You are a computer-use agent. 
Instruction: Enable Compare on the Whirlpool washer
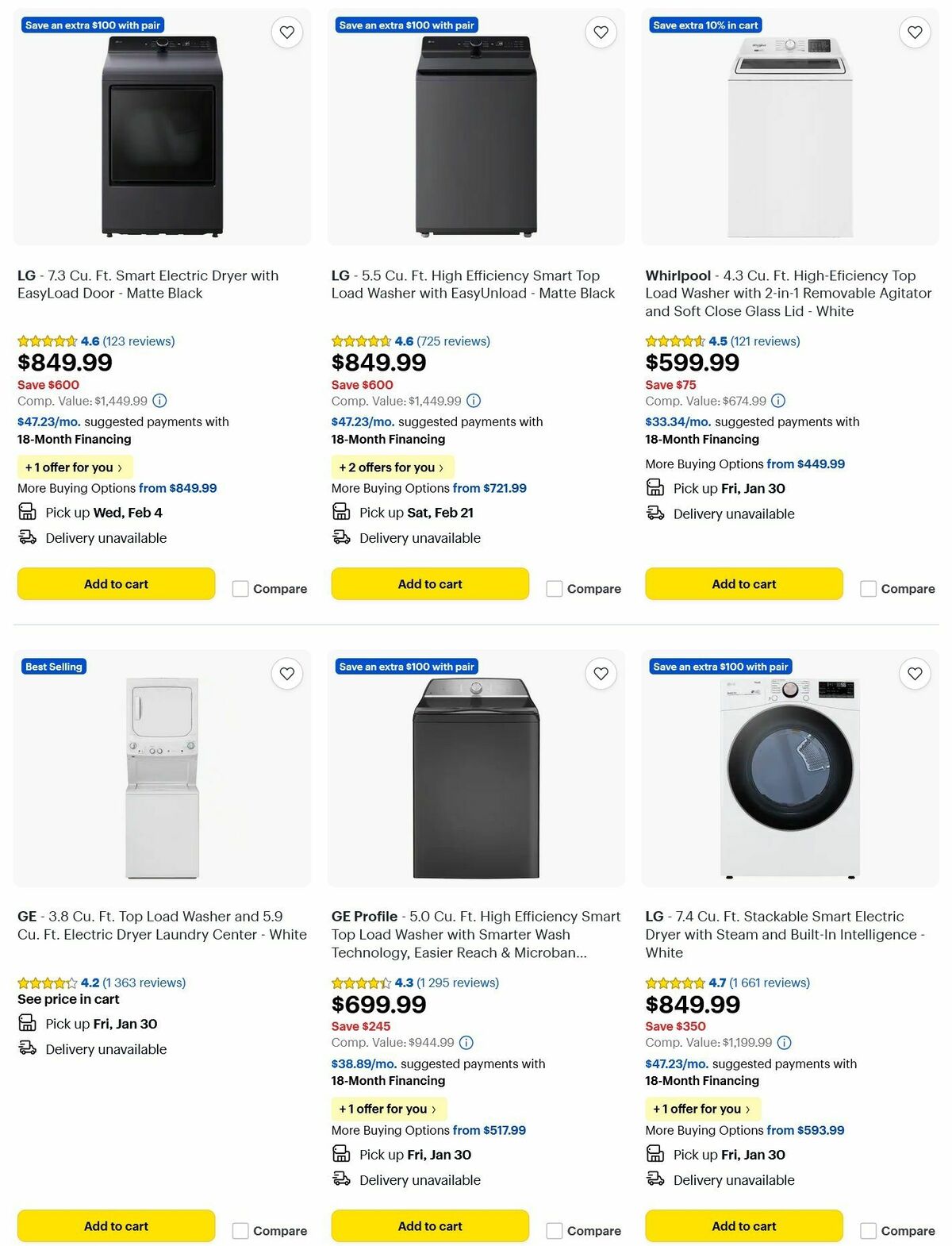pyautogui.click(x=868, y=589)
